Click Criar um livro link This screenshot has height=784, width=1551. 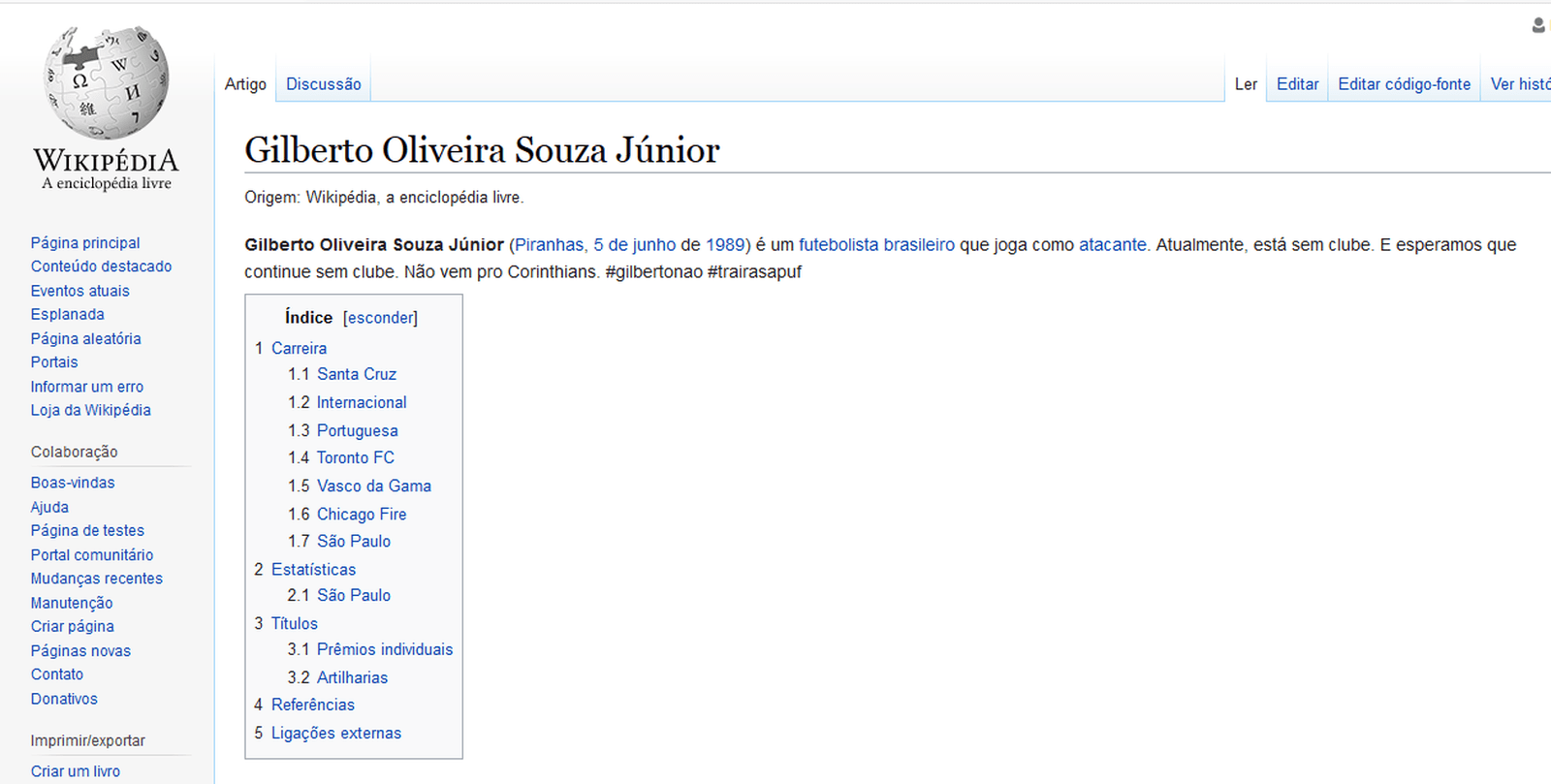pos(76,771)
